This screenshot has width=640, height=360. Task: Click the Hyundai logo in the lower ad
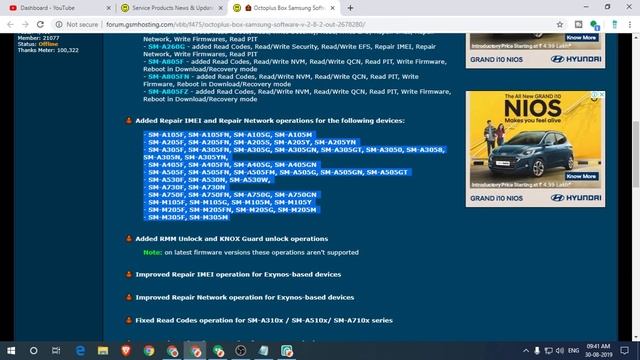576,198
